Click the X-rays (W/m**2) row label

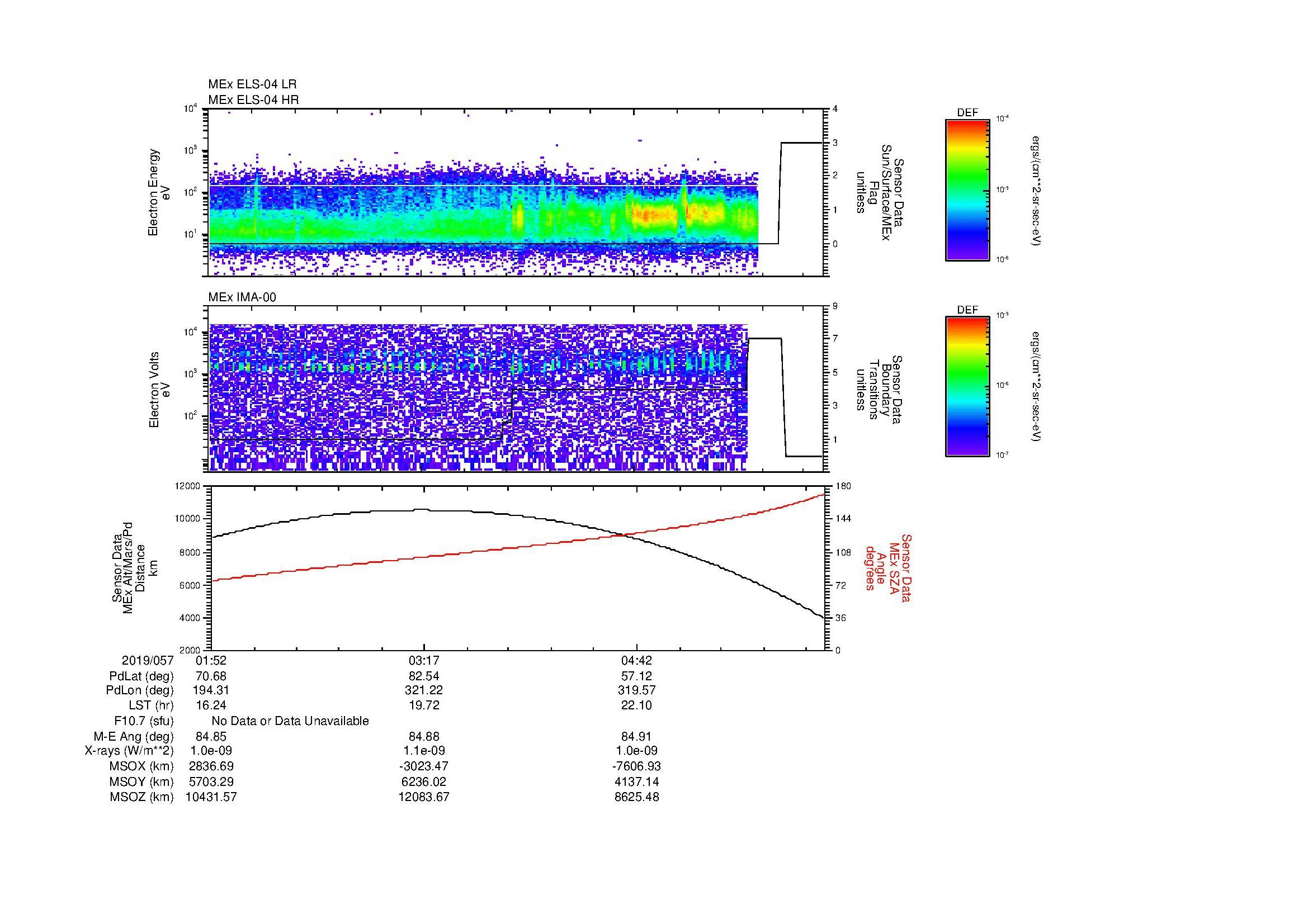(x=129, y=751)
